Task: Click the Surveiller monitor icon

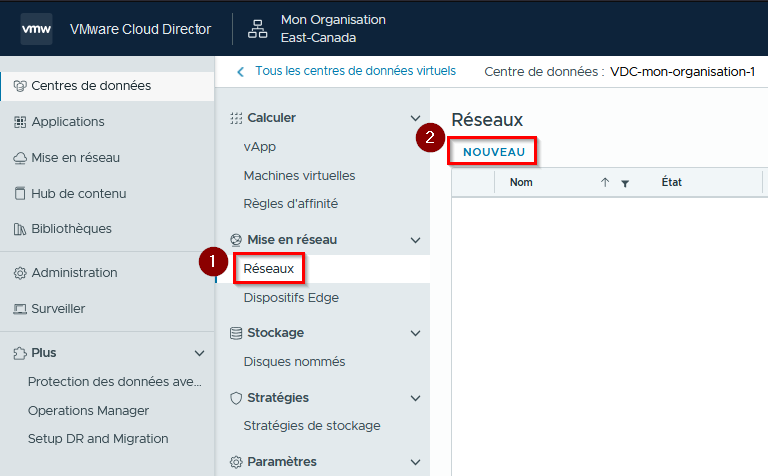Action: pyautogui.click(x=20, y=309)
